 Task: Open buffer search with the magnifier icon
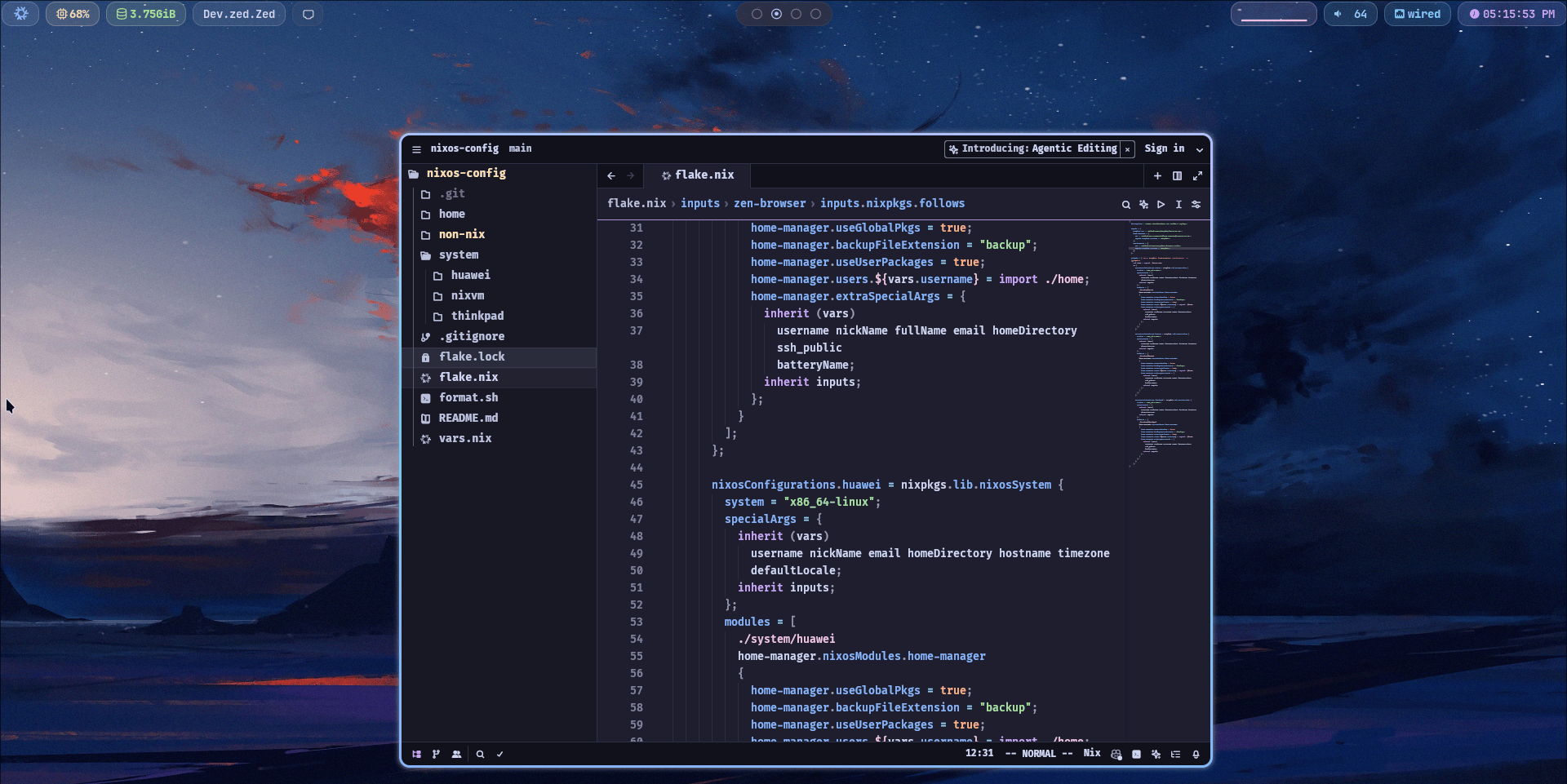pyautogui.click(x=1126, y=204)
